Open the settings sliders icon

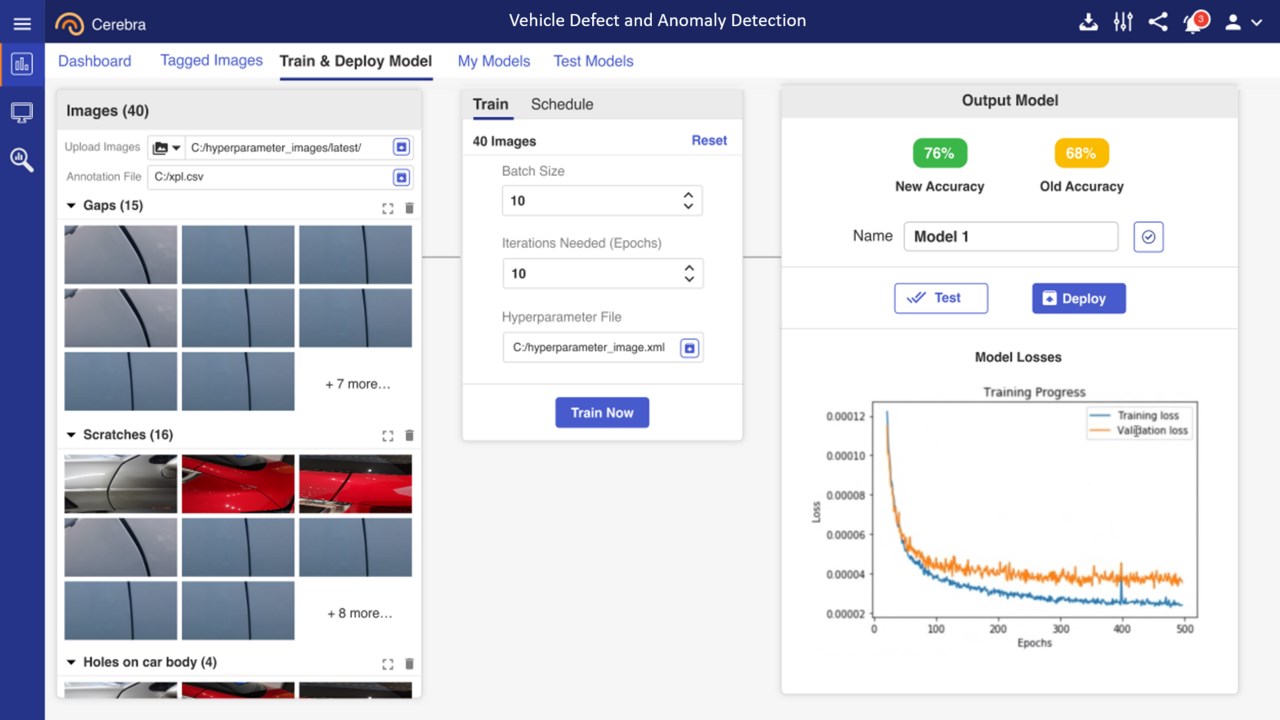[x=1123, y=22]
